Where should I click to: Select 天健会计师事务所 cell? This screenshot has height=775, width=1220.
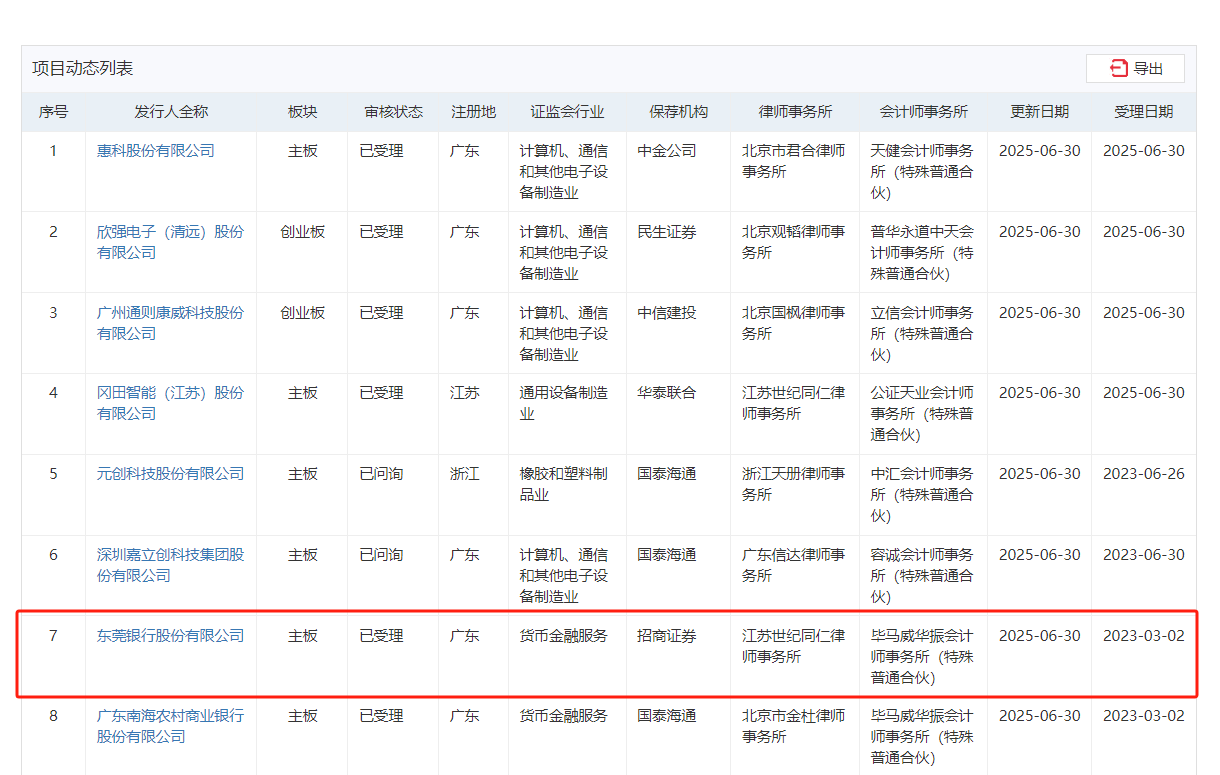[x=922, y=171]
